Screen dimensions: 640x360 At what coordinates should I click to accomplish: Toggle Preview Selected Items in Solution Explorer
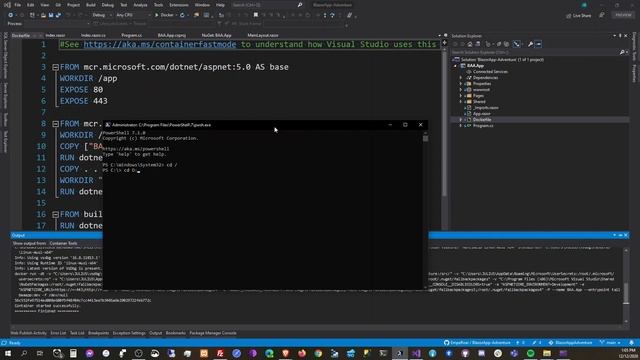[538, 44]
